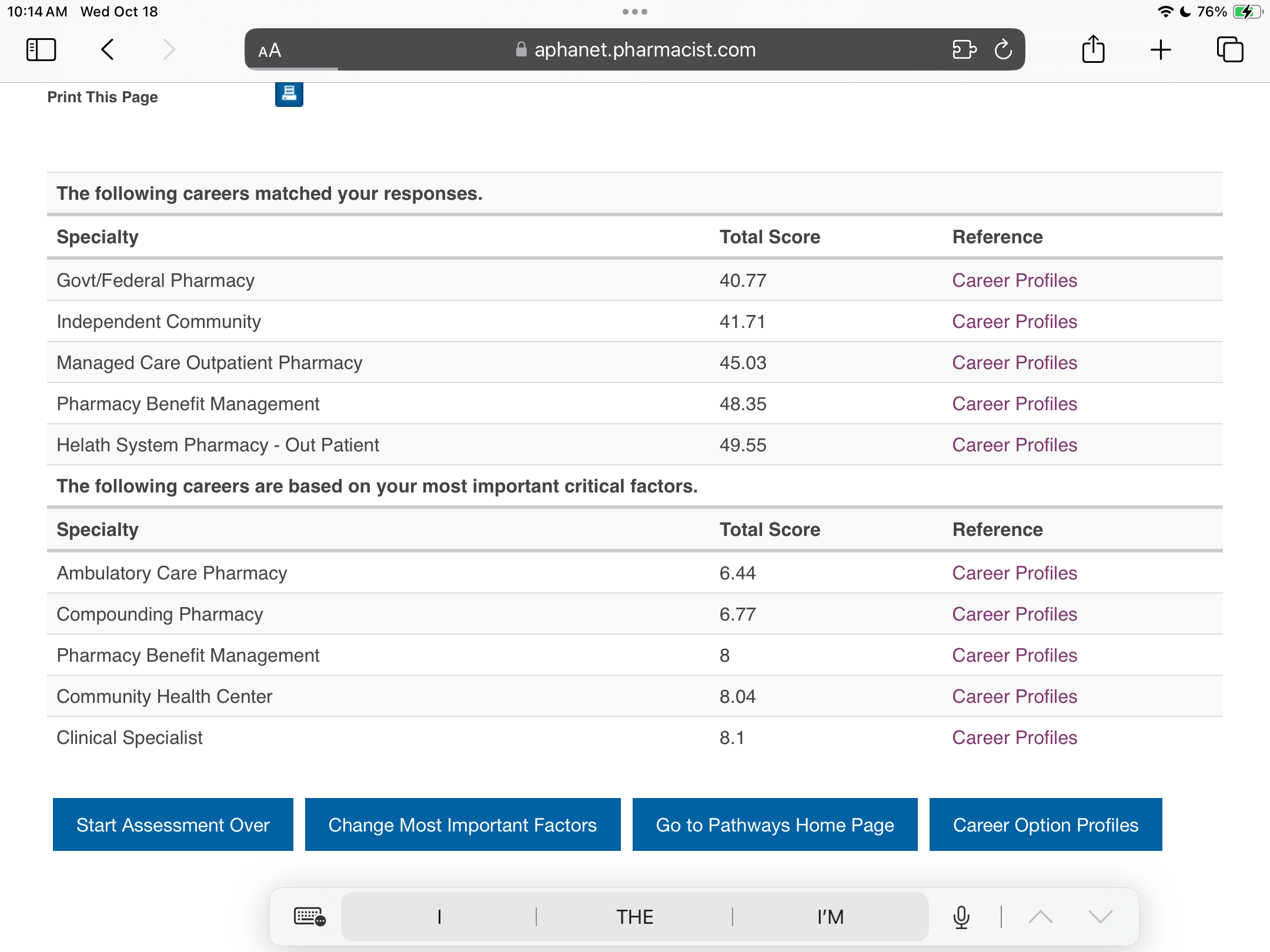The image size is (1270, 952).
Task: Click Start Assessment Over button
Action: point(173,824)
